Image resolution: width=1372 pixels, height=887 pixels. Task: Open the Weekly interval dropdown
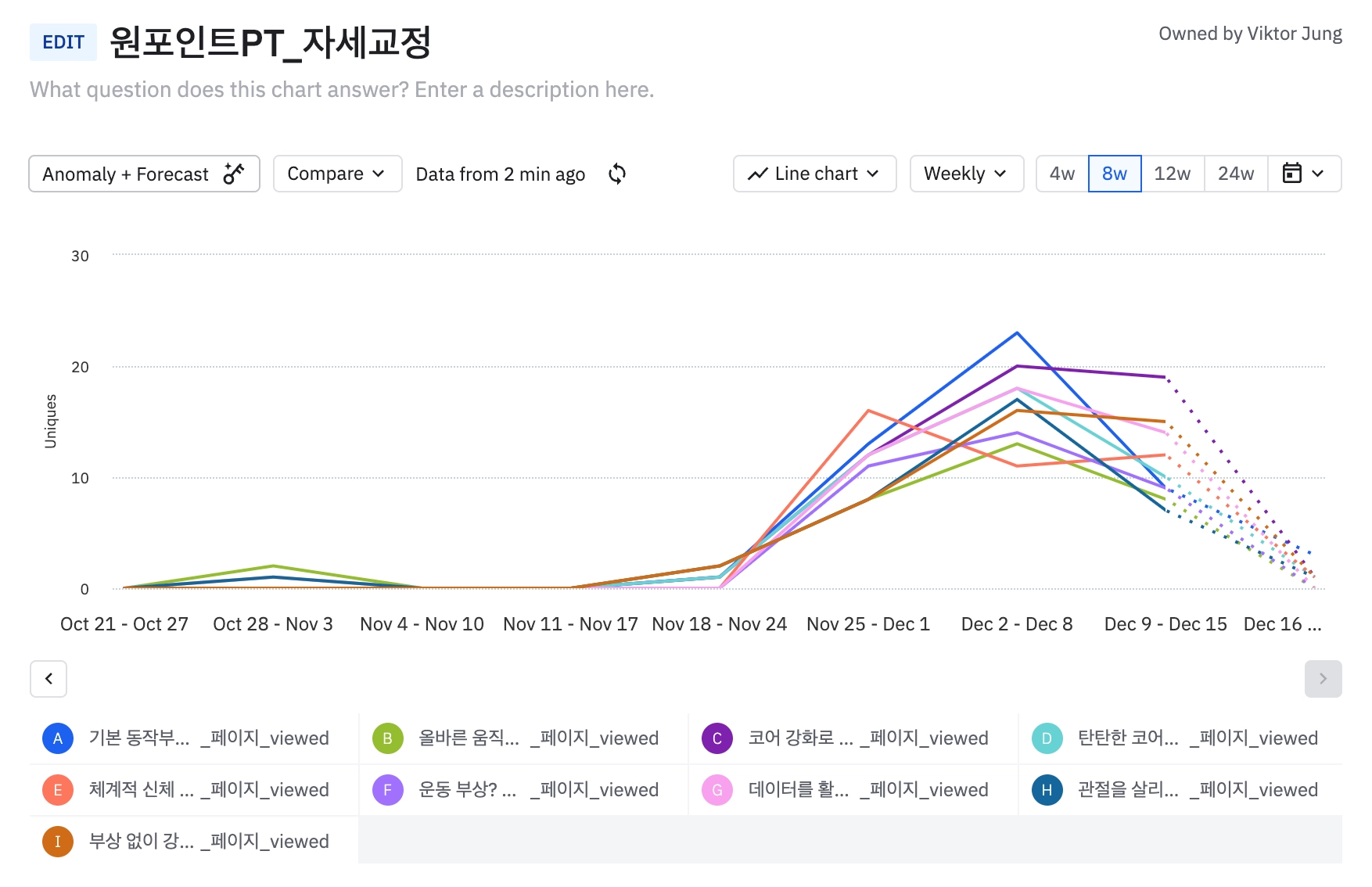click(966, 174)
